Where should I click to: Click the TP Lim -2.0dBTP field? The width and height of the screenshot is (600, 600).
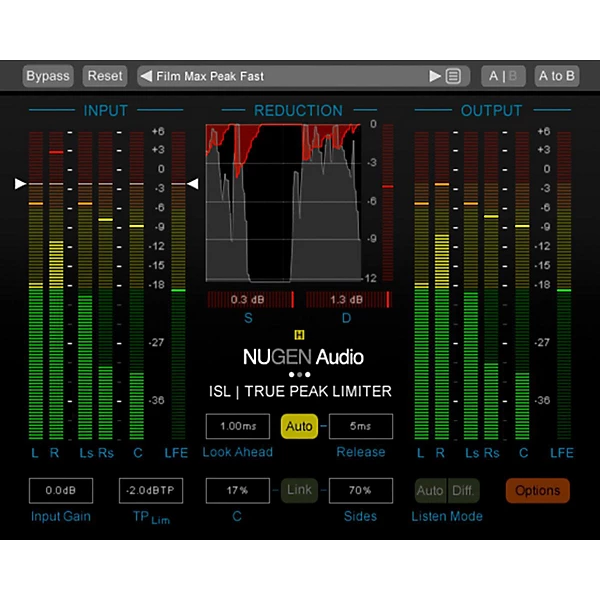click(x=151, y=490)
